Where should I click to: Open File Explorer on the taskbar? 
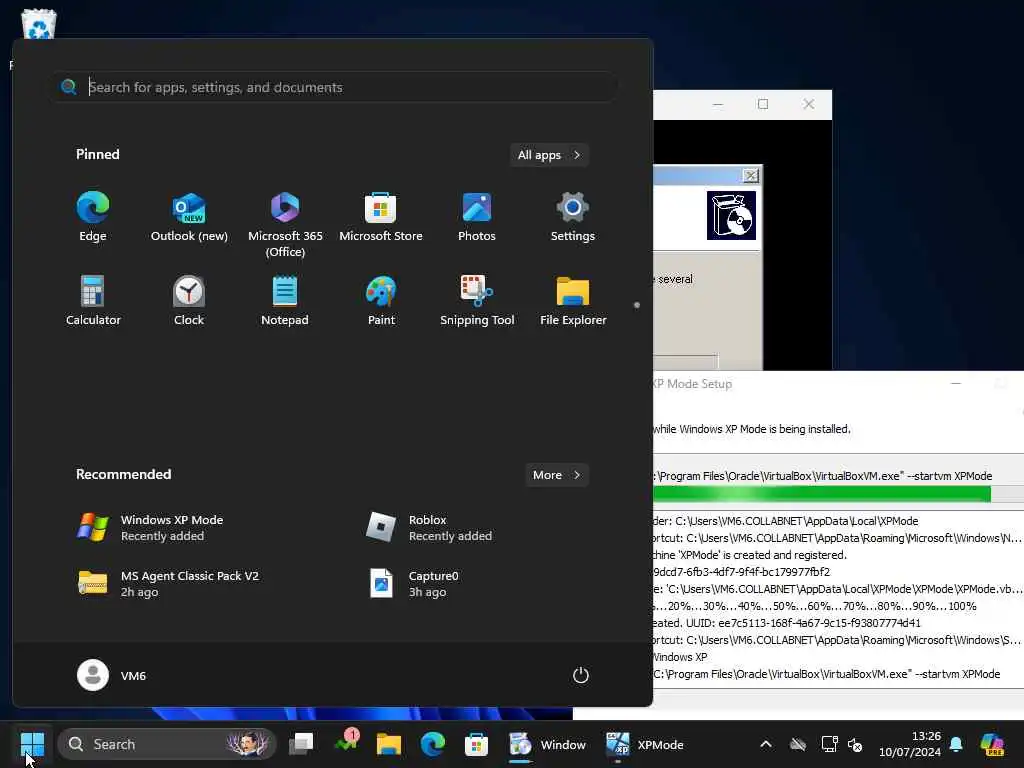point(389,744)
